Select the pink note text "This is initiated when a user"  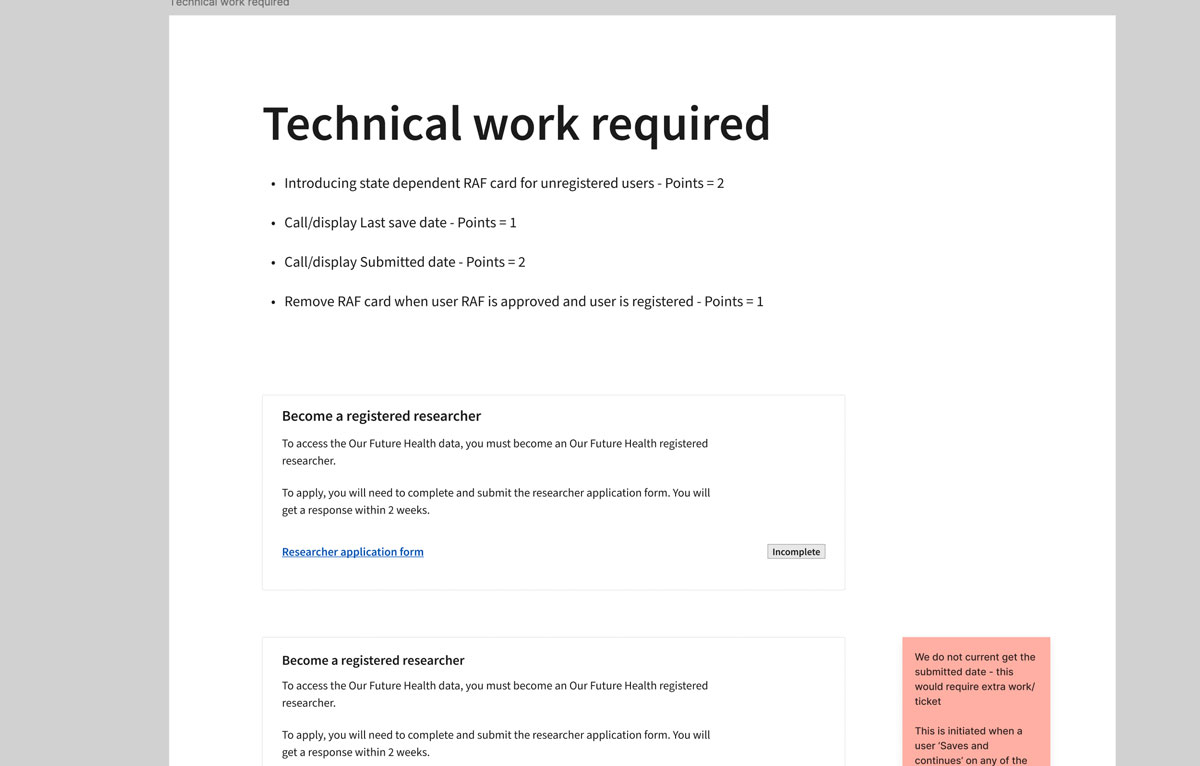970,745
